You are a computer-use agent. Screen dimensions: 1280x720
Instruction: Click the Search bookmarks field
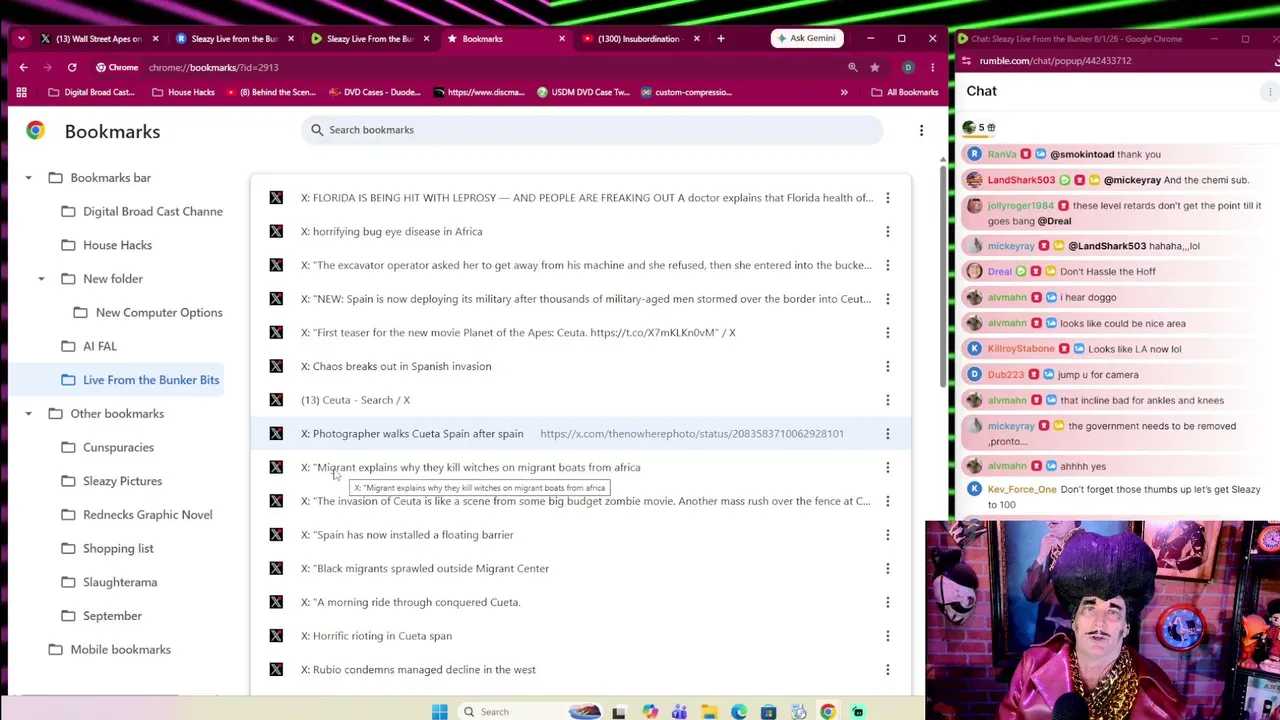coord(592,130)
